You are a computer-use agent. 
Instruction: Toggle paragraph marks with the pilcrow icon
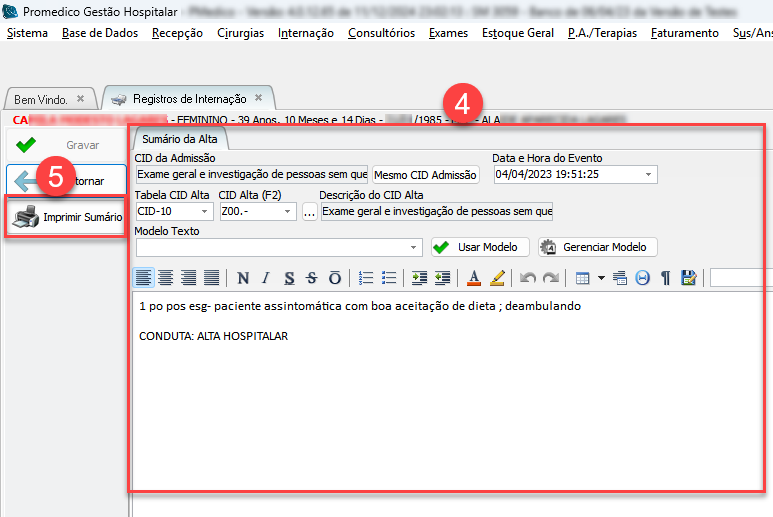pyautogui.click(x=665, y=278)
